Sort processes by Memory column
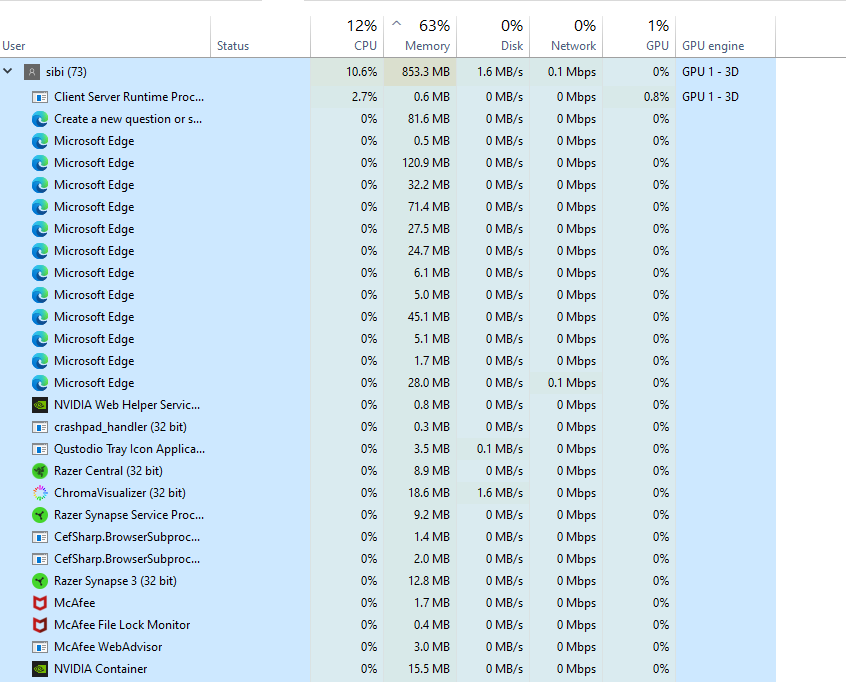 click(420, 37)
